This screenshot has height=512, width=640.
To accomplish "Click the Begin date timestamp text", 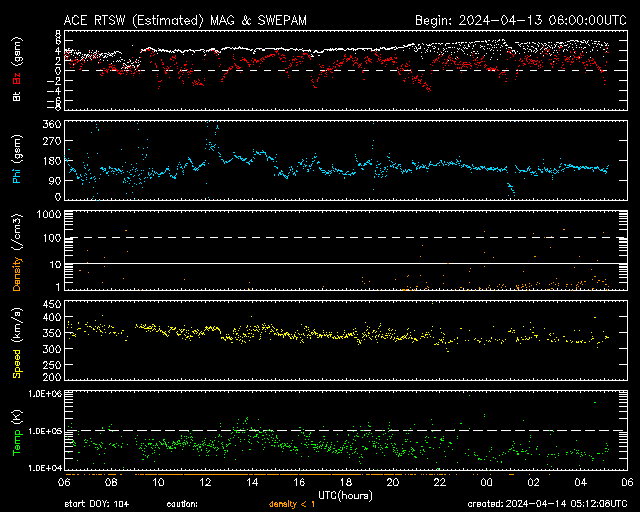I will point(520,20).
